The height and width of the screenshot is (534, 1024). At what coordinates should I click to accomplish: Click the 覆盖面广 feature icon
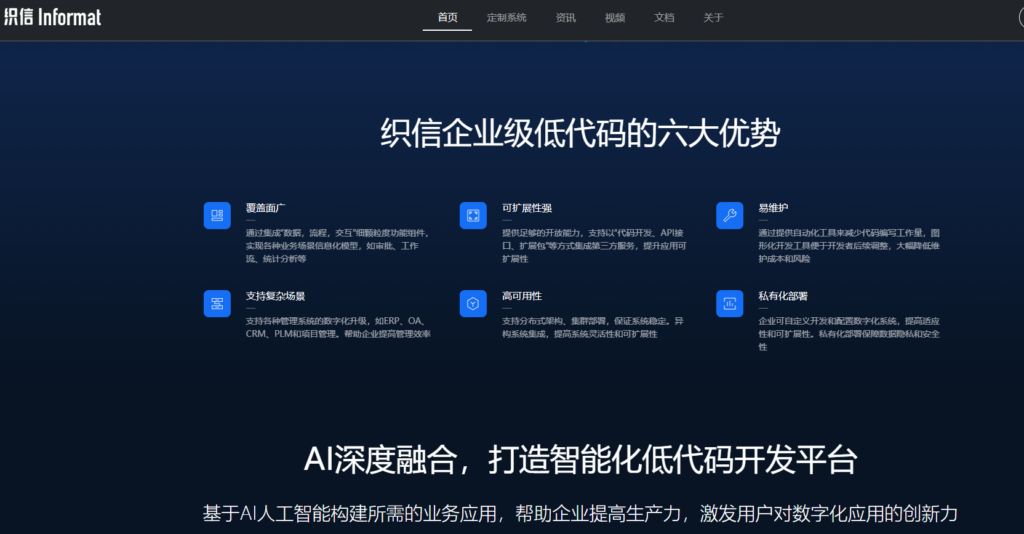click(x=217, y=216)
